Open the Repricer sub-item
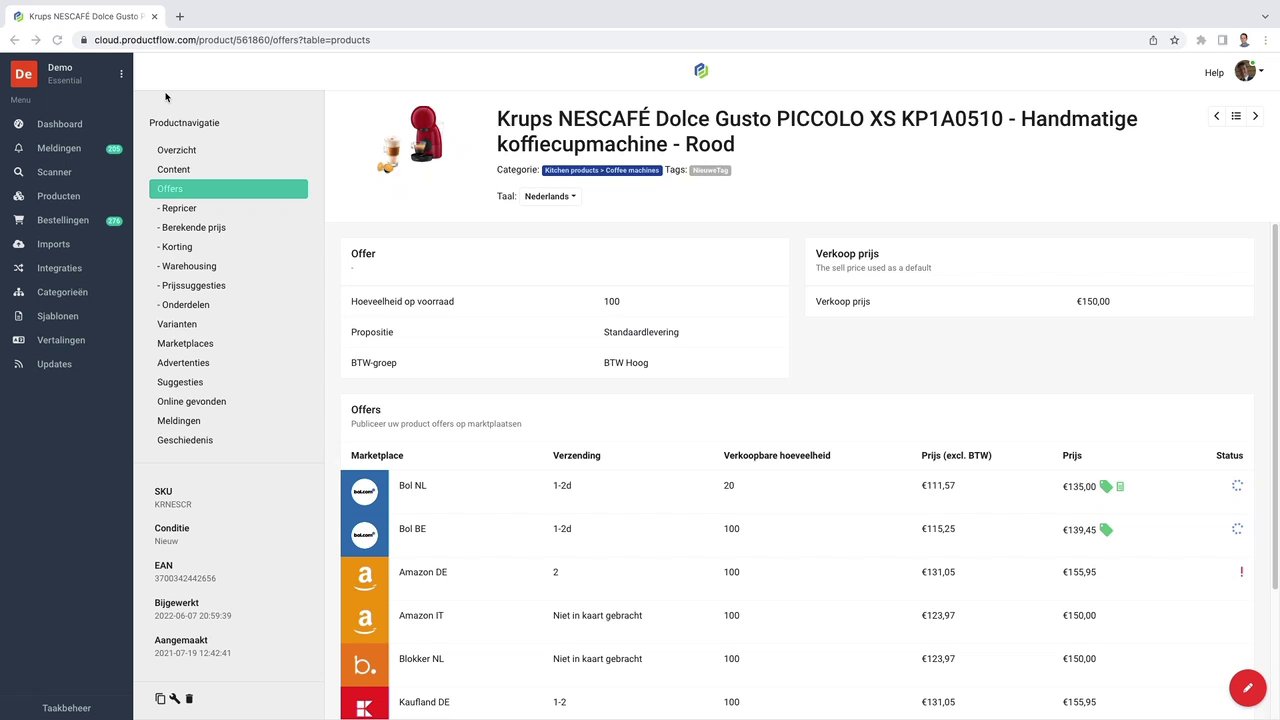 pos(177,208)
